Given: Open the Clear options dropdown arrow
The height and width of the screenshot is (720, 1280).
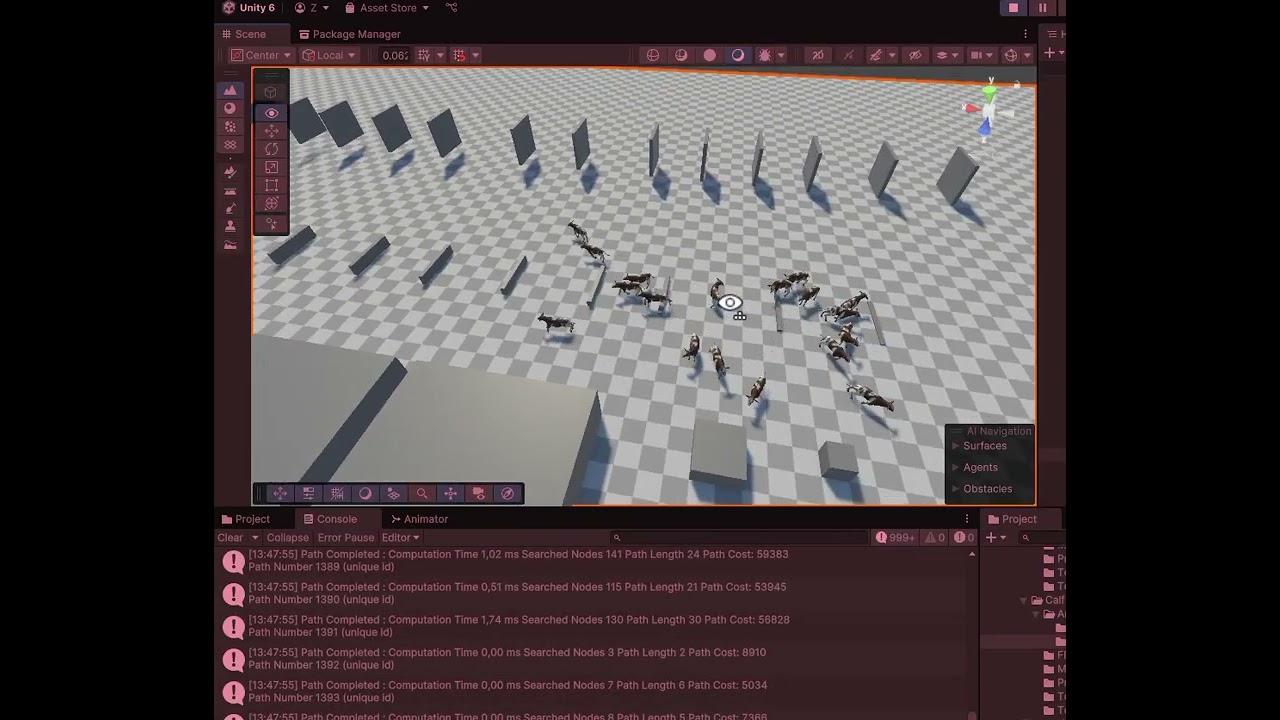Looking at the screenshot, I should [x=254, y=537].
